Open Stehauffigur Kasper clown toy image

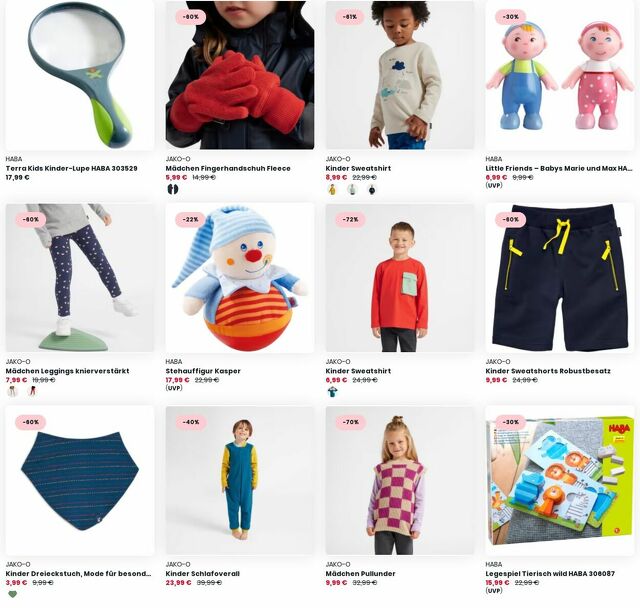point(240,278)
